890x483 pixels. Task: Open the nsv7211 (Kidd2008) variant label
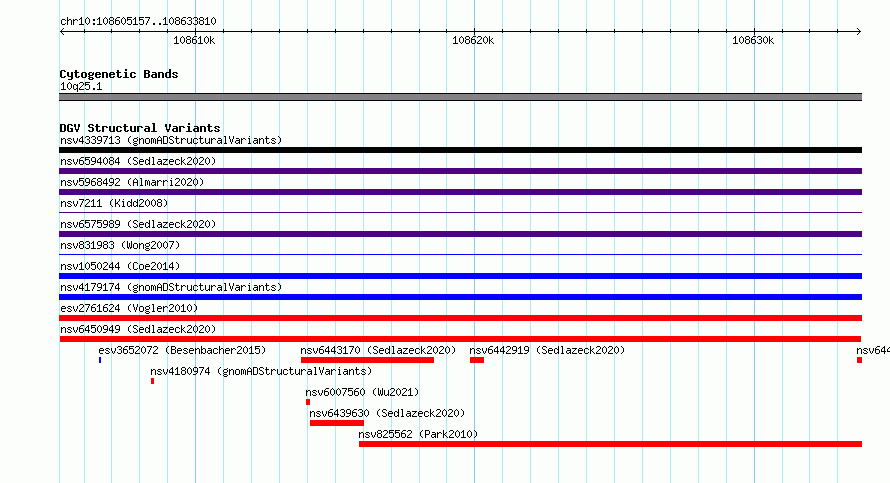114,203
